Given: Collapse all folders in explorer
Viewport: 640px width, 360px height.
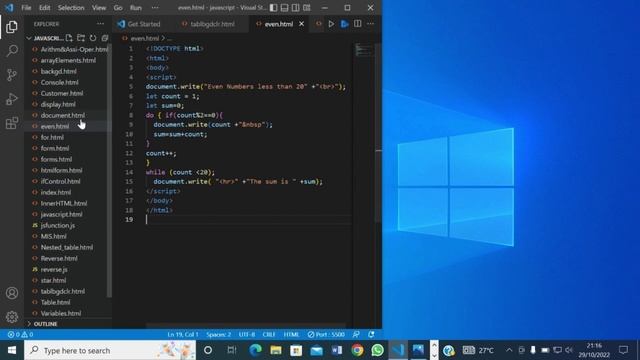Looking at the screenshot, I should (105, 38).
